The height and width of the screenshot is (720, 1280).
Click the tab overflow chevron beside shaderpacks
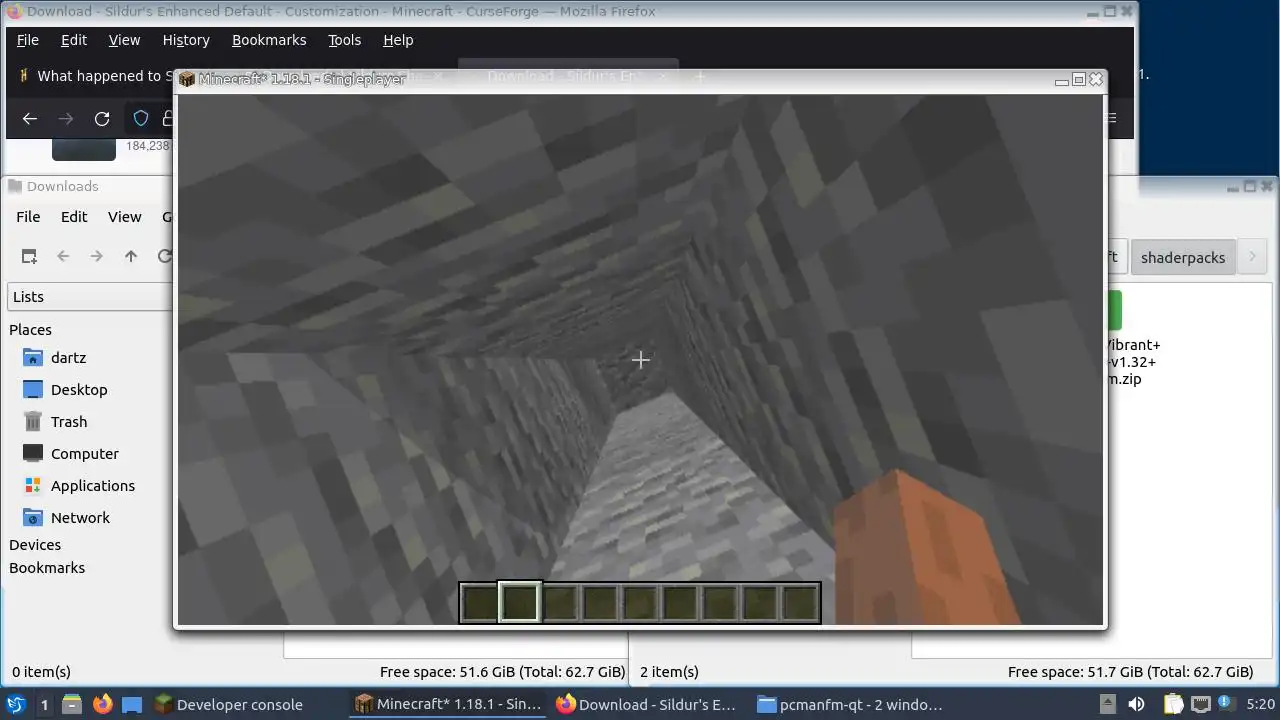1252,257
